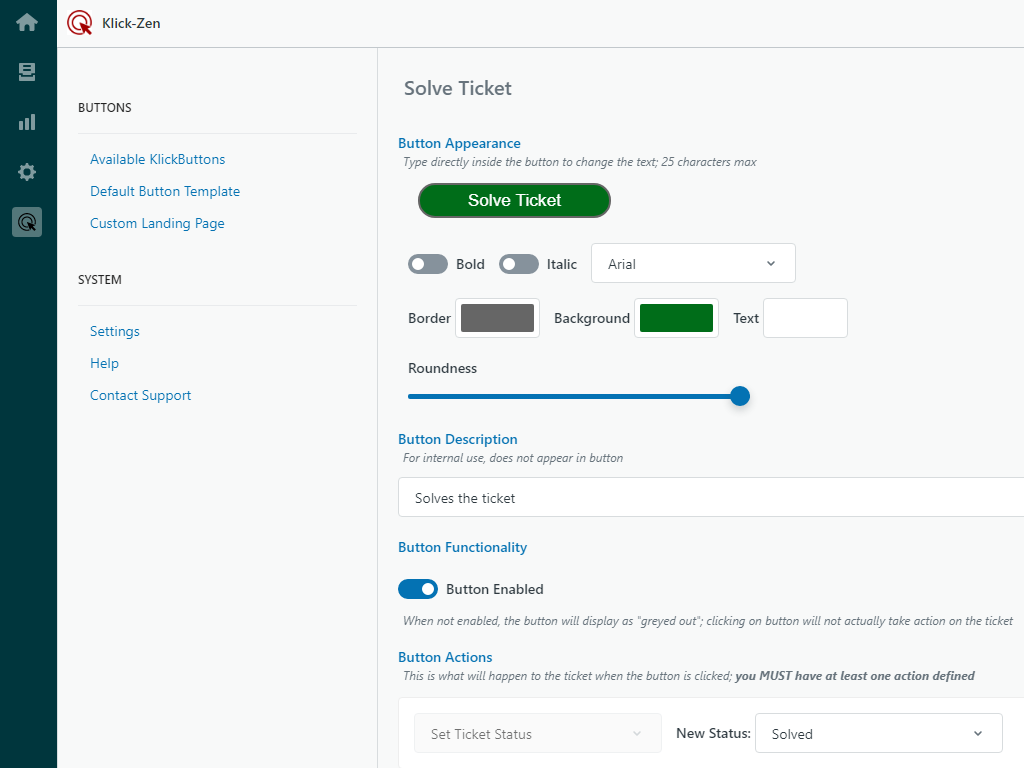Expand the New Status Solved dropdown
Viewport: 1024px width, 768px height.
[x=878, y=733]
